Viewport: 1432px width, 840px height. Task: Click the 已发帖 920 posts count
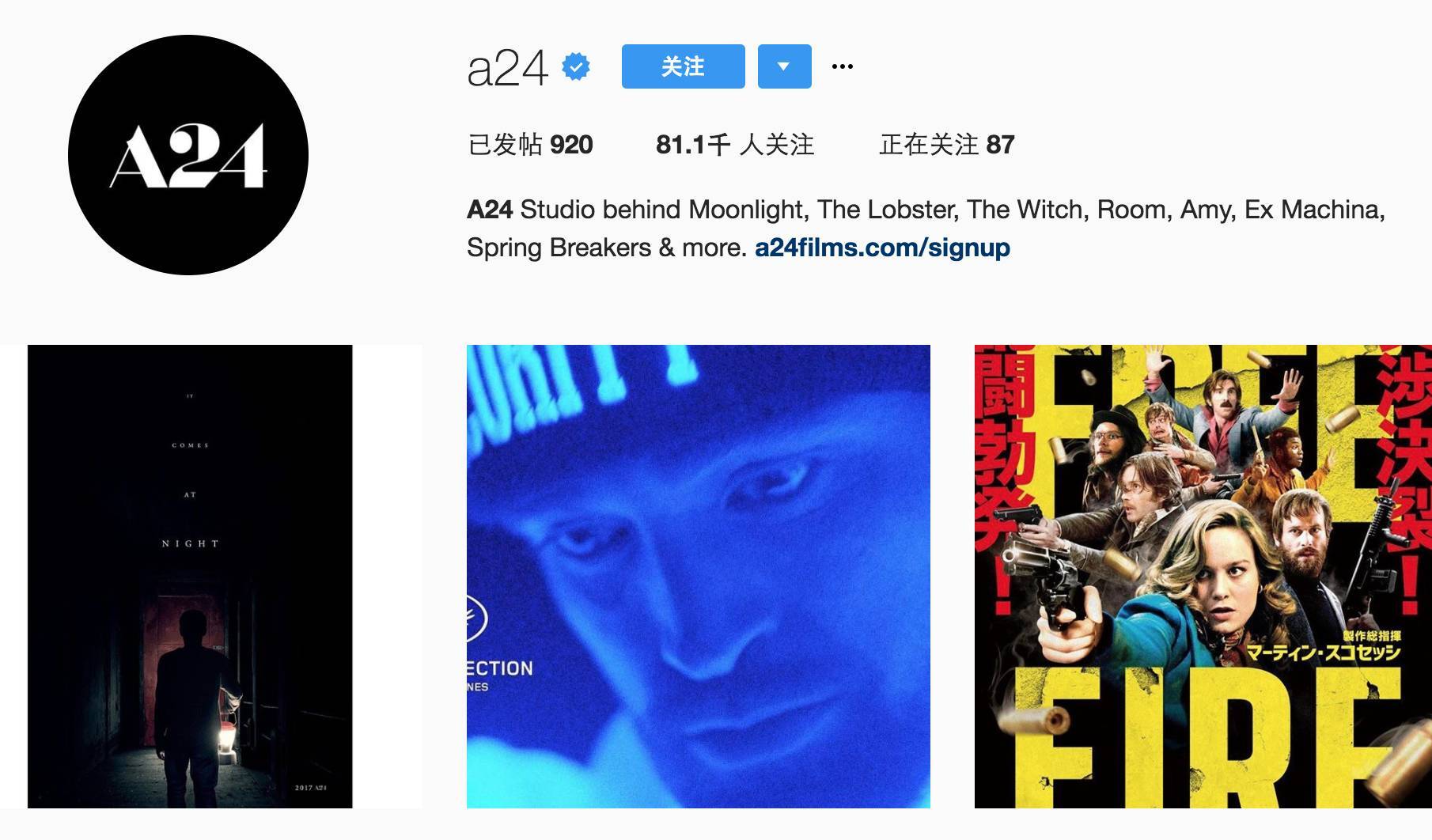point(530,145)
